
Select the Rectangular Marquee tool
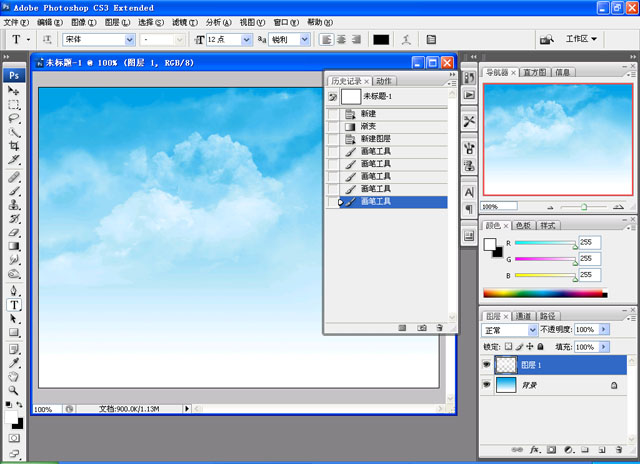point(13,104)
